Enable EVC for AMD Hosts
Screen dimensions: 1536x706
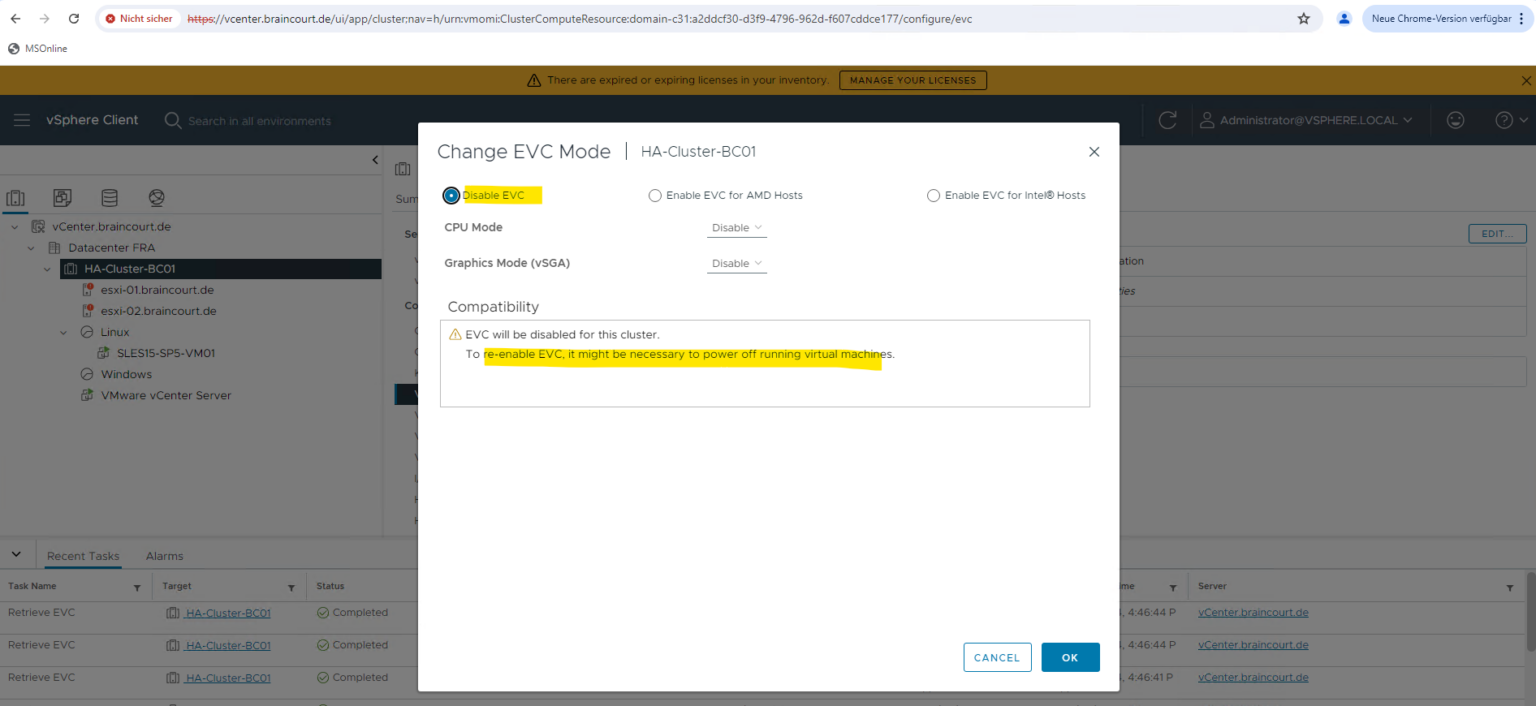click(x=655, y=195)
